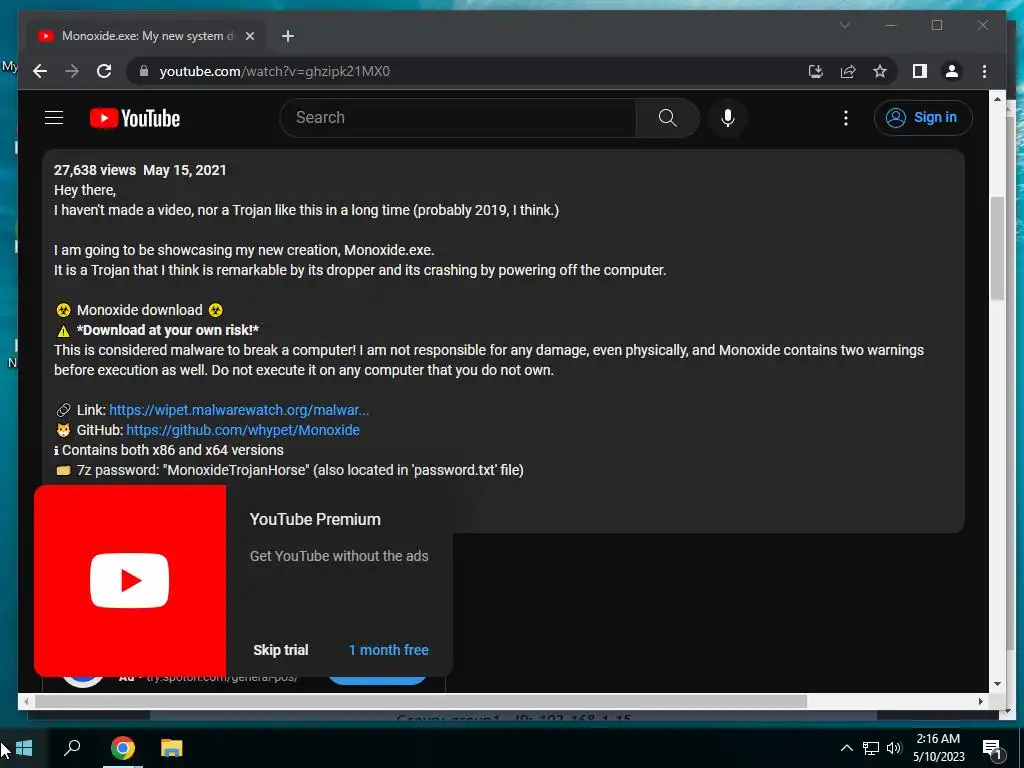Click the red YouTube Premium promo image
Image resolution: width=1024 pixels, height=768 pixels.
coord(130,581)
